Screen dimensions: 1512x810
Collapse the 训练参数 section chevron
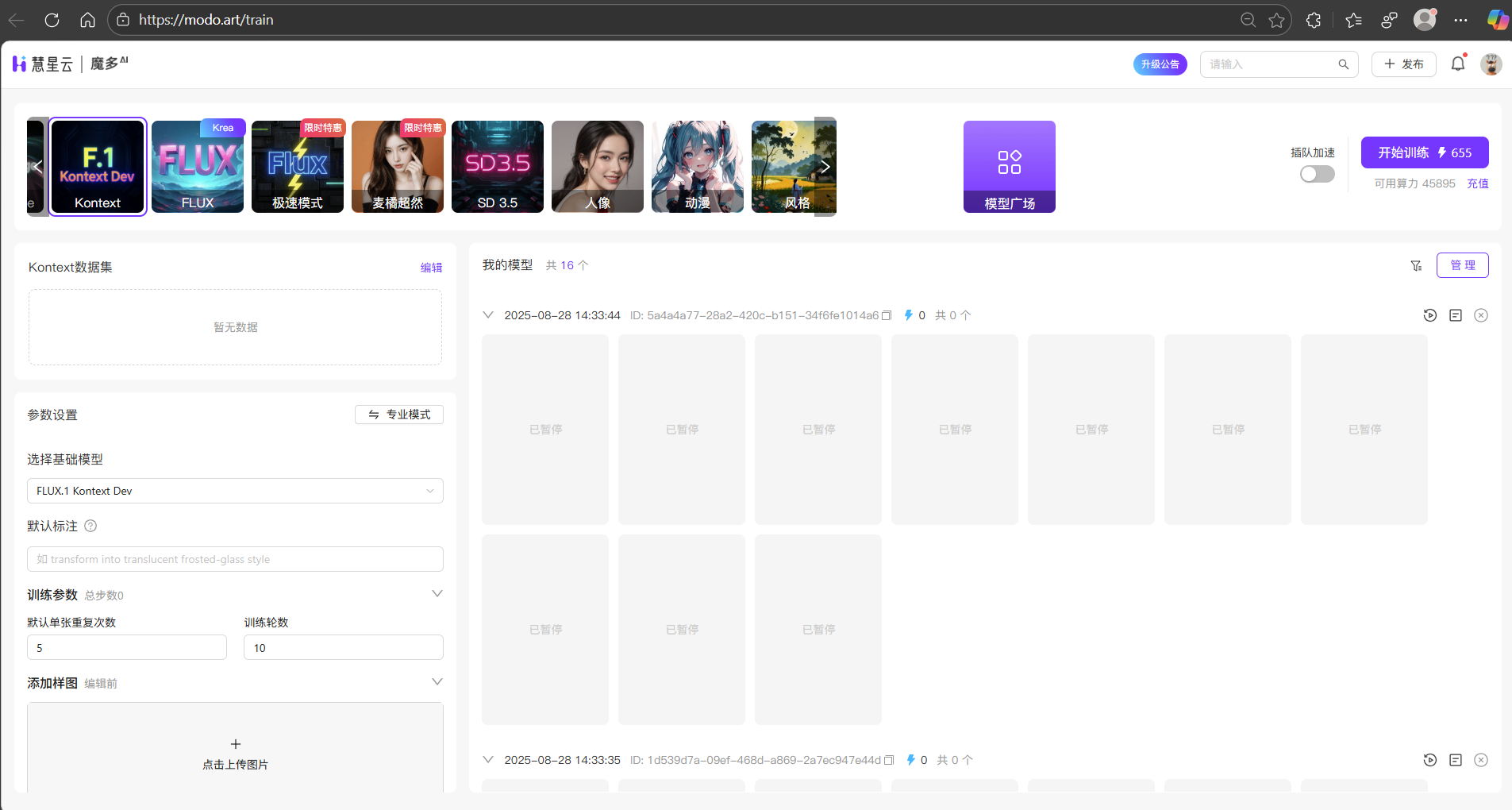(x=437, y=594)
